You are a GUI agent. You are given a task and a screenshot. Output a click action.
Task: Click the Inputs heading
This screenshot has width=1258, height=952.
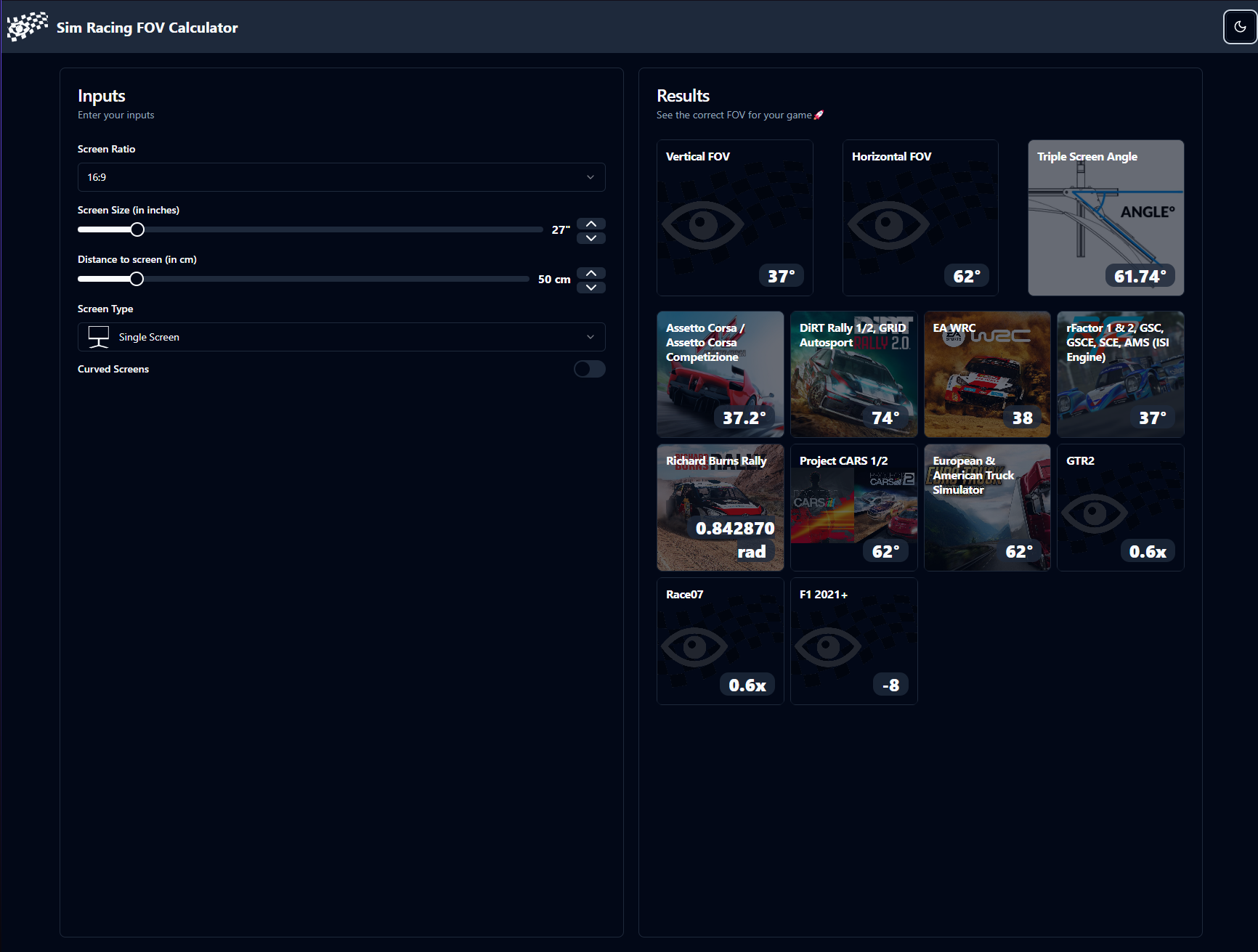click(x=102, y=96)
